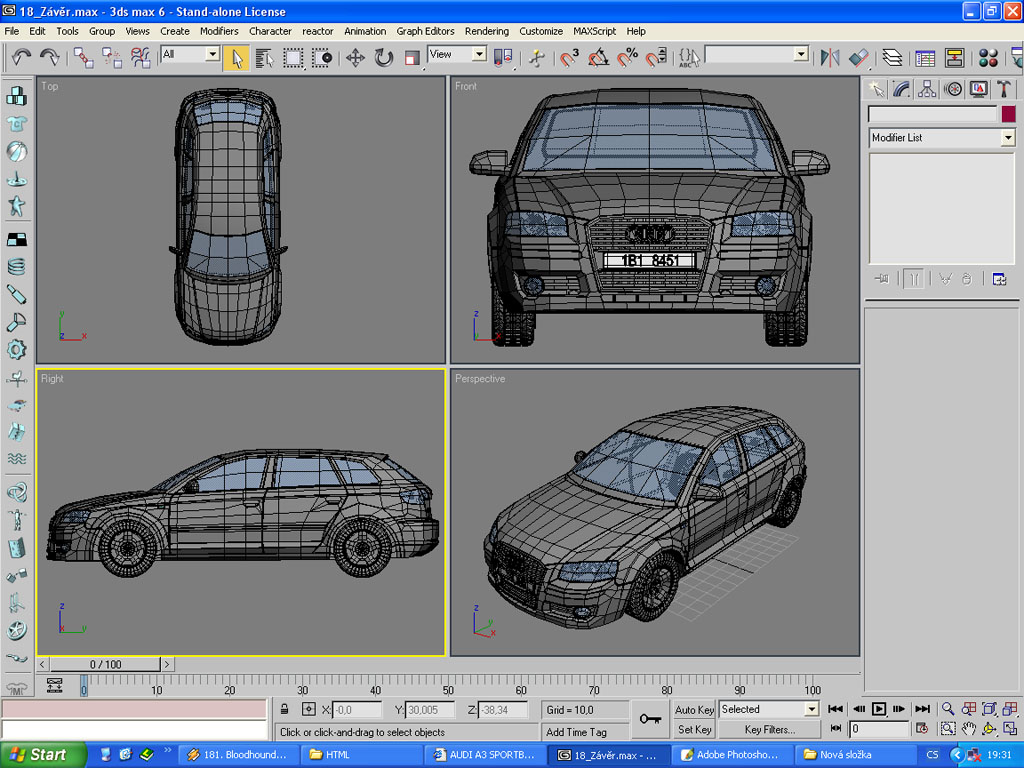Toggle Window/Crossing selection mode

point(322,58)
